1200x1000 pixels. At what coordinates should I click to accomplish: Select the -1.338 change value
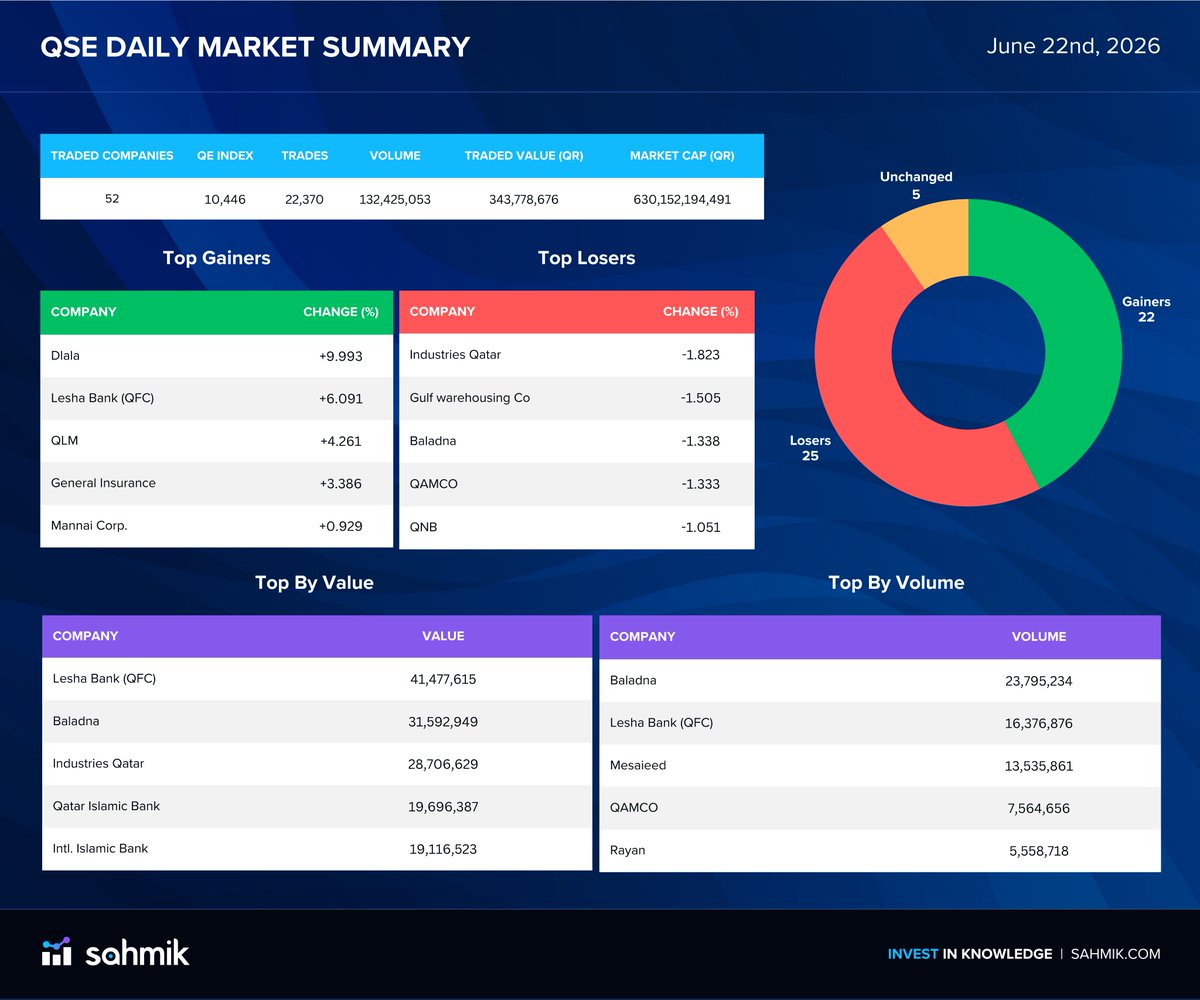tap(700, 441)
